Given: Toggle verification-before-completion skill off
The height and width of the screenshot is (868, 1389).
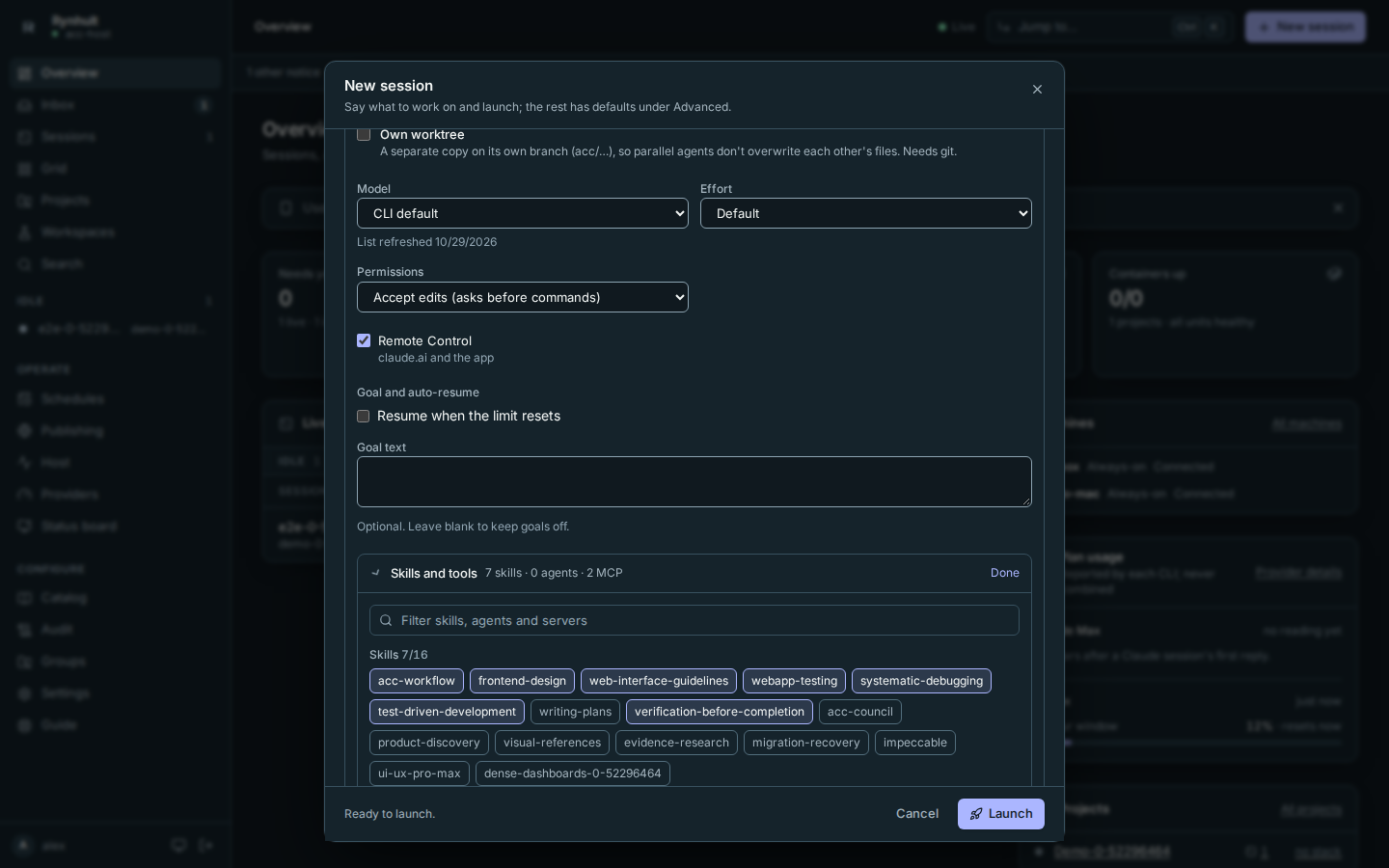Looking at the screenshot, I should tap(720, 712).
